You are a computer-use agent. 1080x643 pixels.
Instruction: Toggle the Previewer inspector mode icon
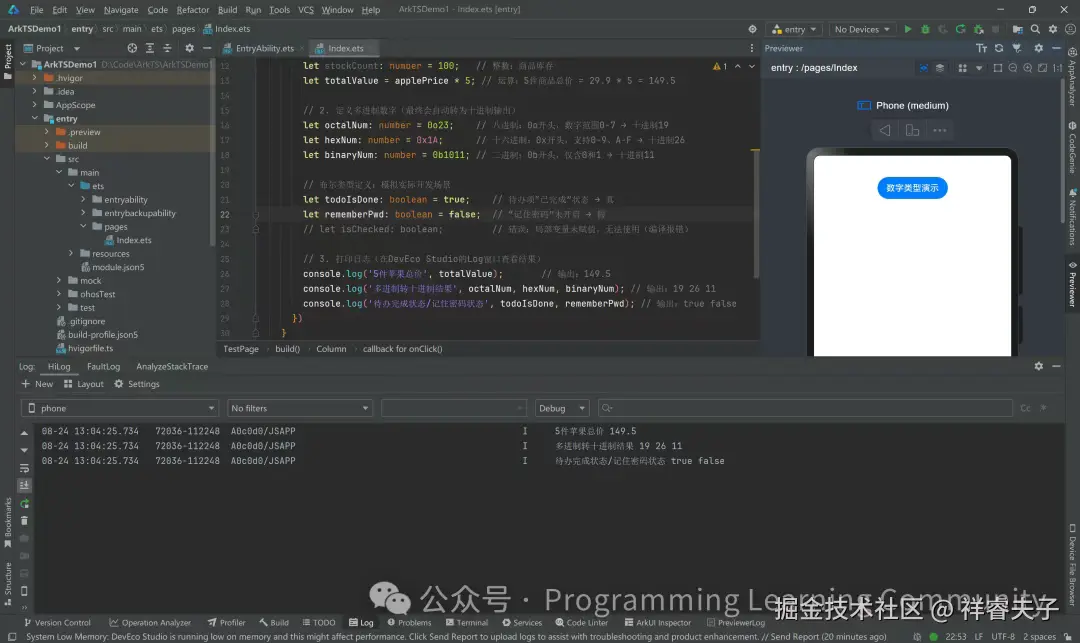pyautogui.click(x=924, y=68)
